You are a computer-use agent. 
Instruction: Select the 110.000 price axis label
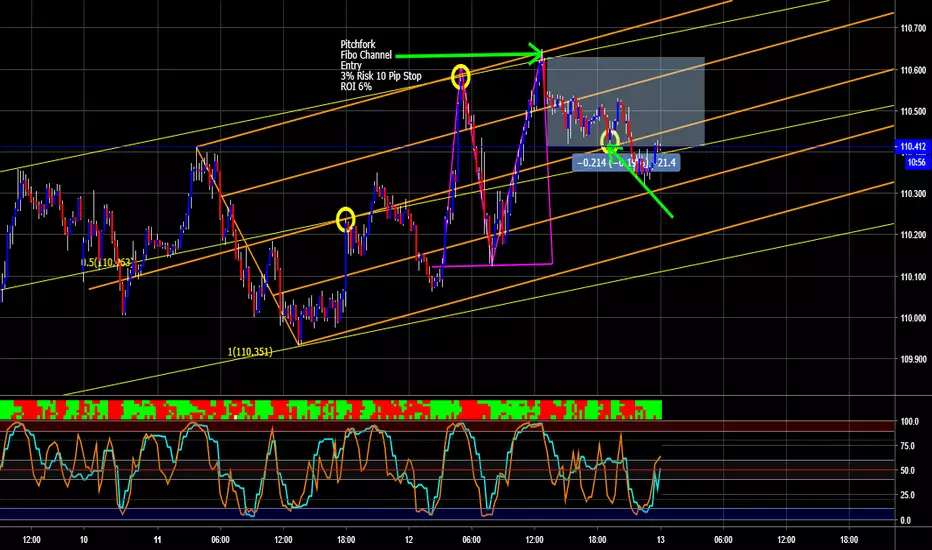coord(913,318)
